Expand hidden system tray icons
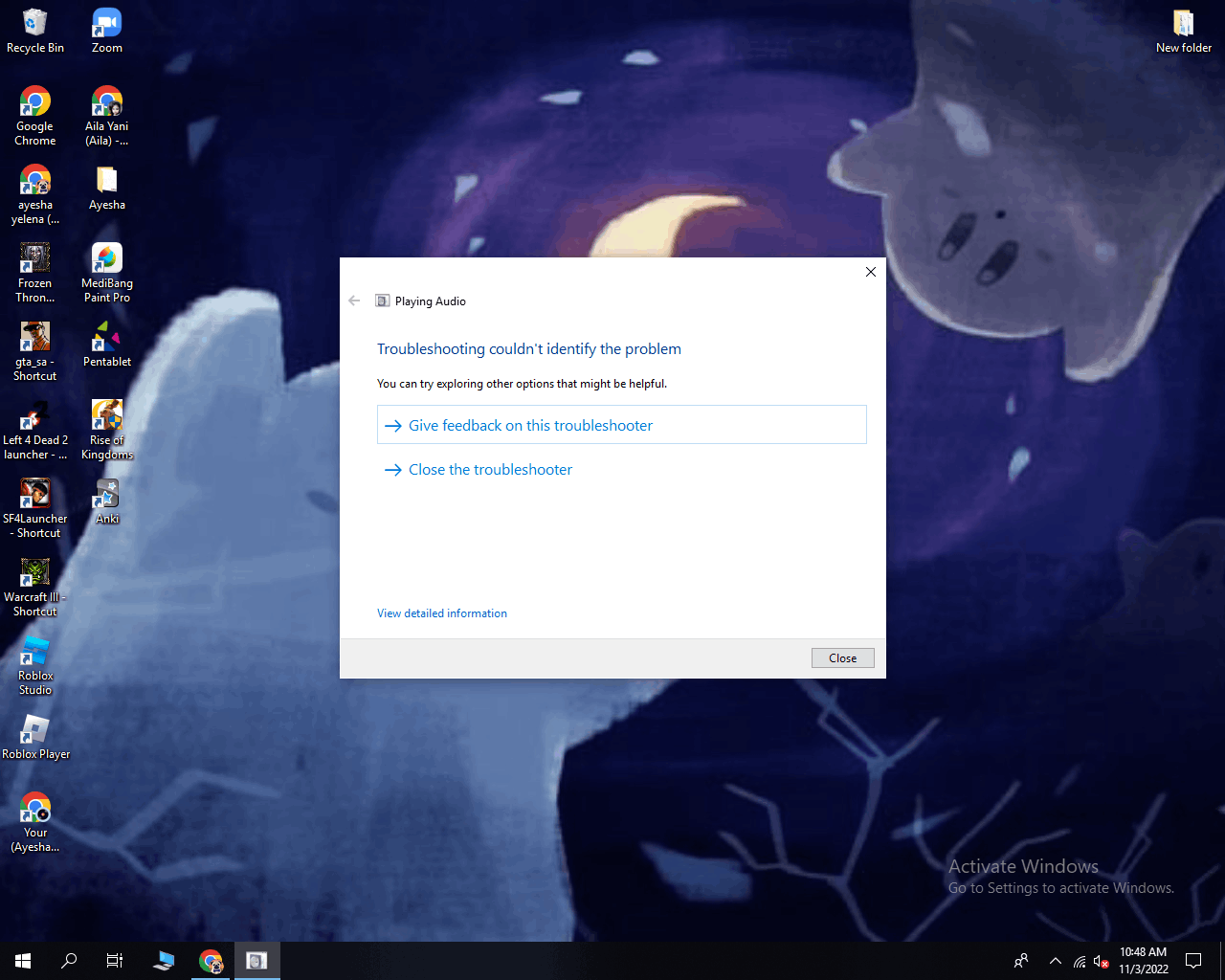Viewport: 1225px width, 980px height. click(1055, 961)
